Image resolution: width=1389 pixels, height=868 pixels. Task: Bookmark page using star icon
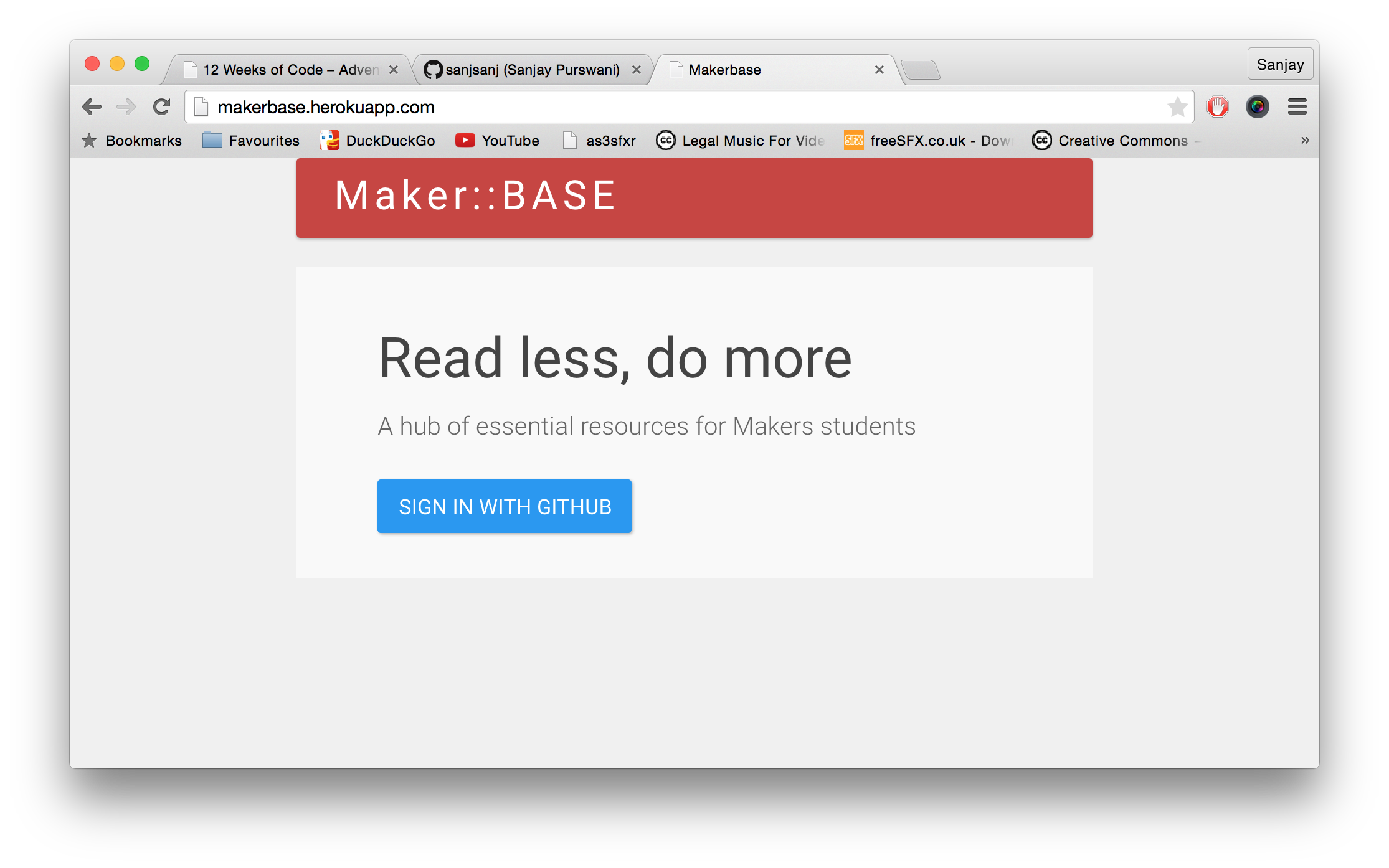[x=1177, y=107]
